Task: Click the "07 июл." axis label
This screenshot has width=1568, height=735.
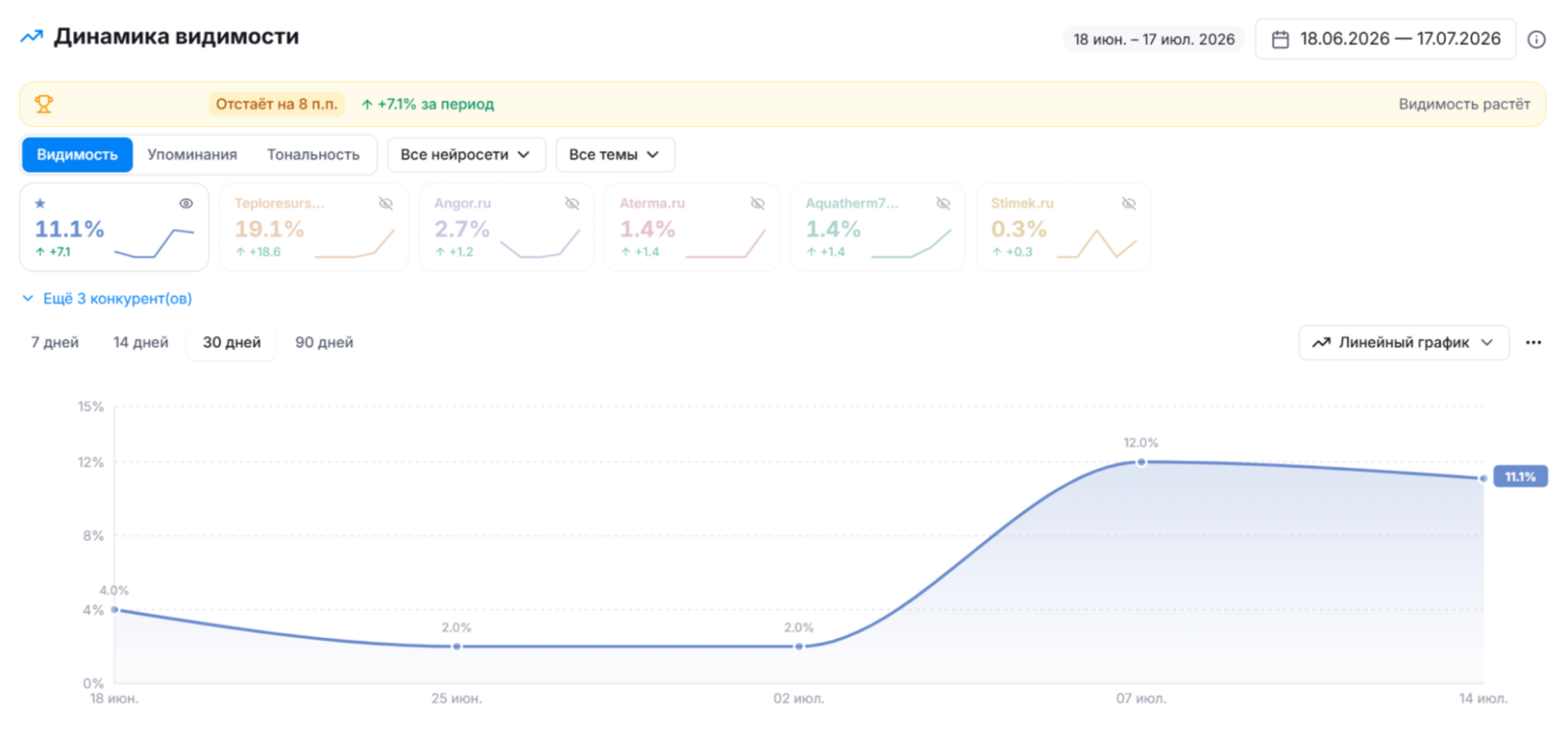Action: point(1141,699)
